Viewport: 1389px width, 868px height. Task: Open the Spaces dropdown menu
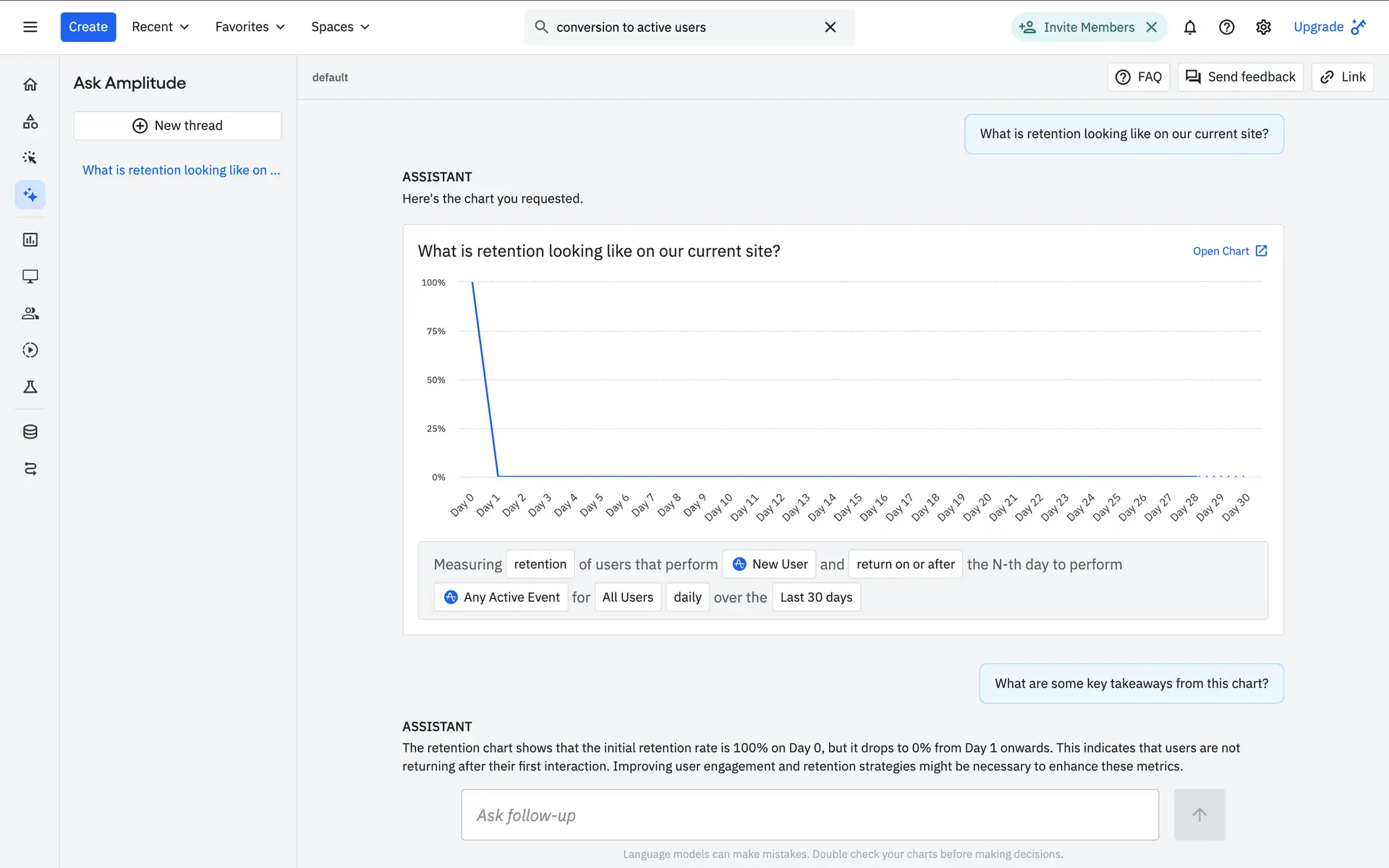point(340,27)
